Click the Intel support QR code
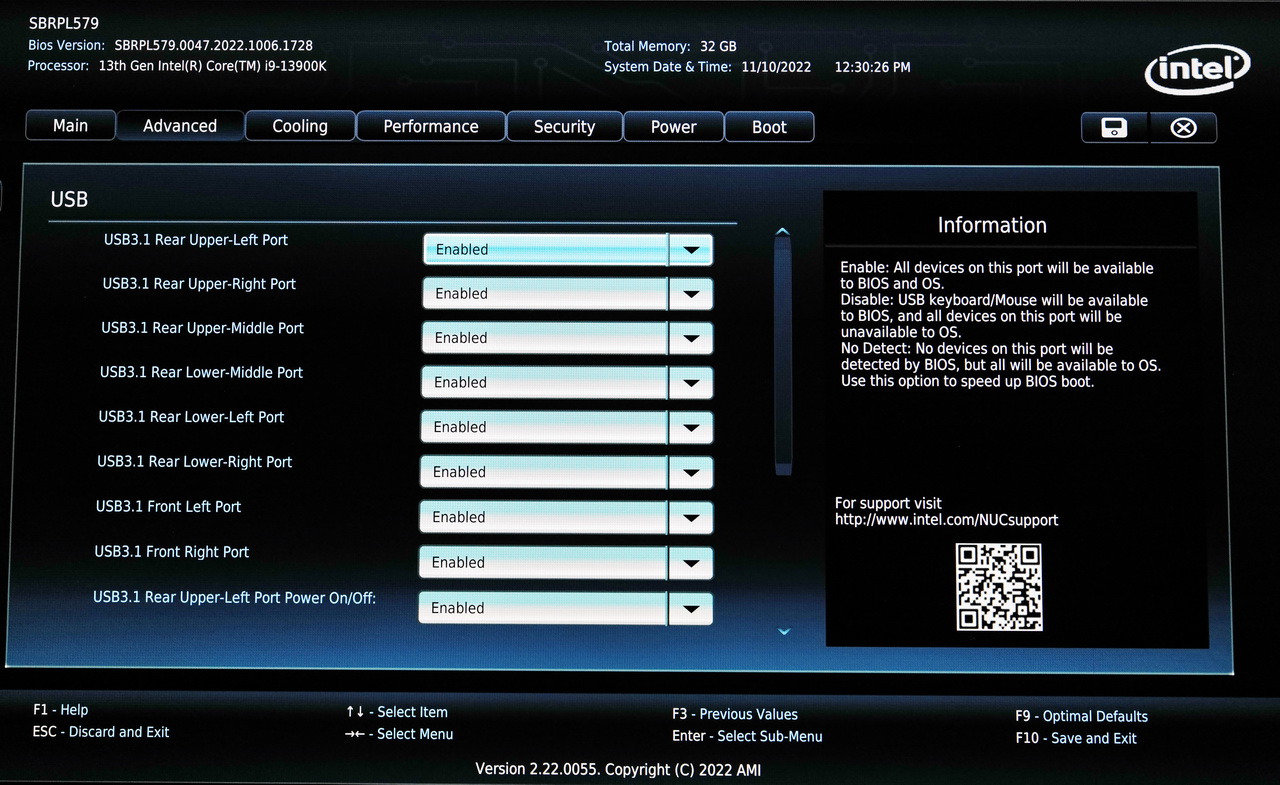Viewport: 1280px width, 785px height. coord(999,587)
